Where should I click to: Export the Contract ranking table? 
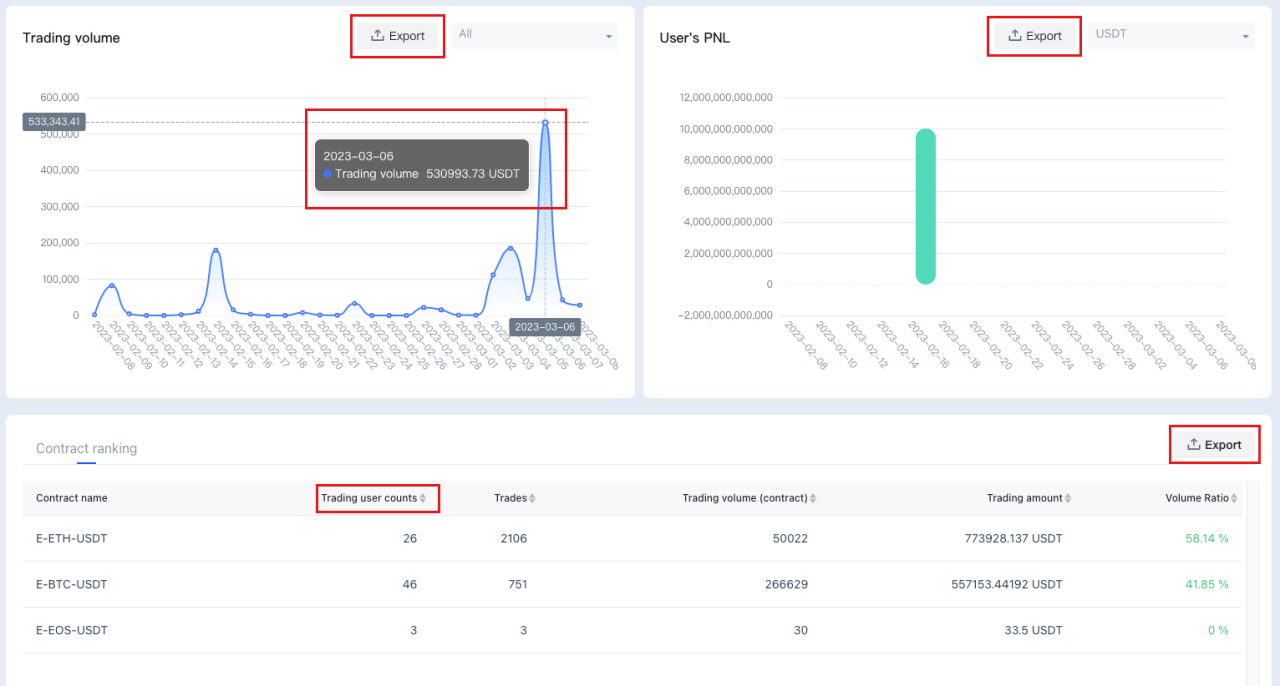[x=1214, y=445]
